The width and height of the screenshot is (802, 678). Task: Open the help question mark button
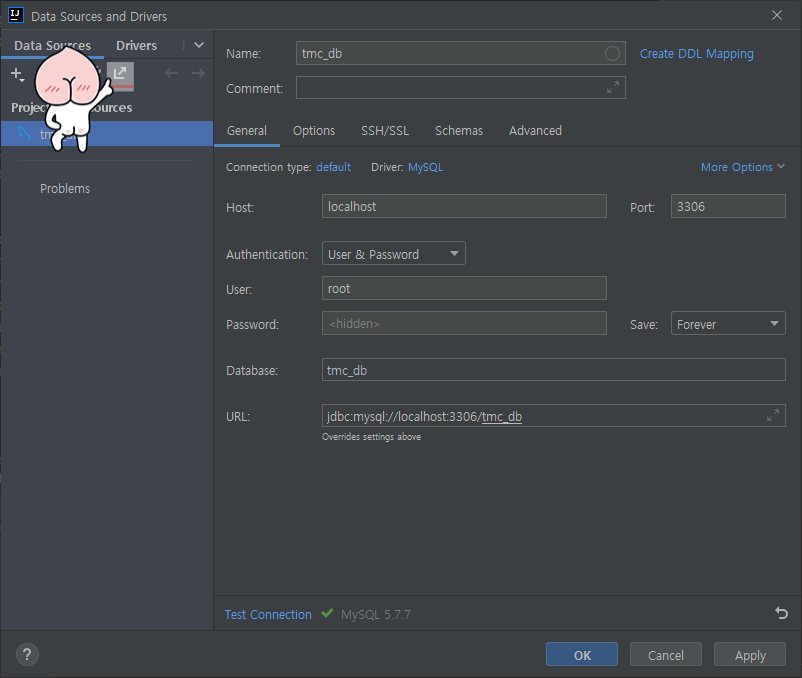click(x=27, y=654)
